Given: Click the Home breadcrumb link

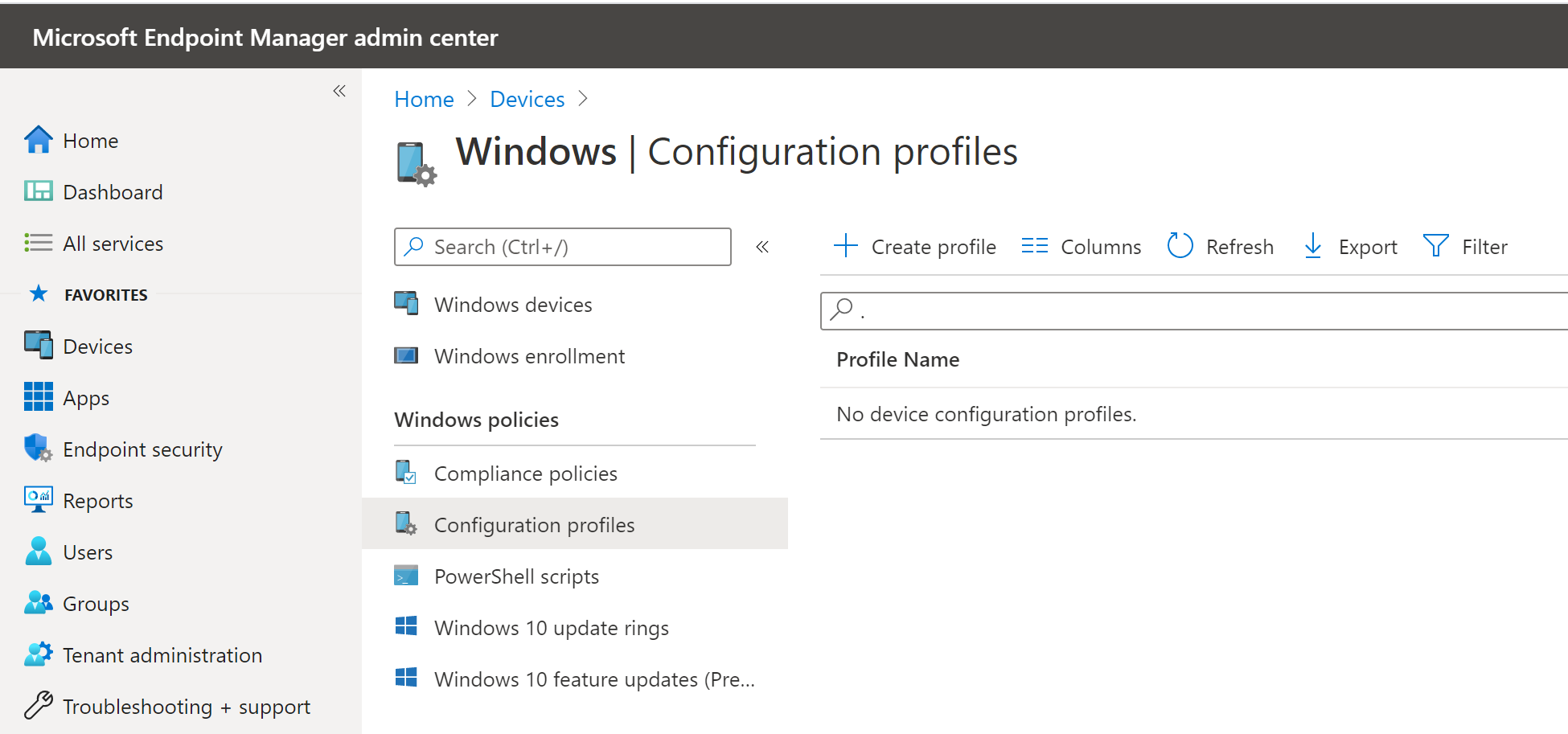Looking at the screenshot, I should click(424, 99).
